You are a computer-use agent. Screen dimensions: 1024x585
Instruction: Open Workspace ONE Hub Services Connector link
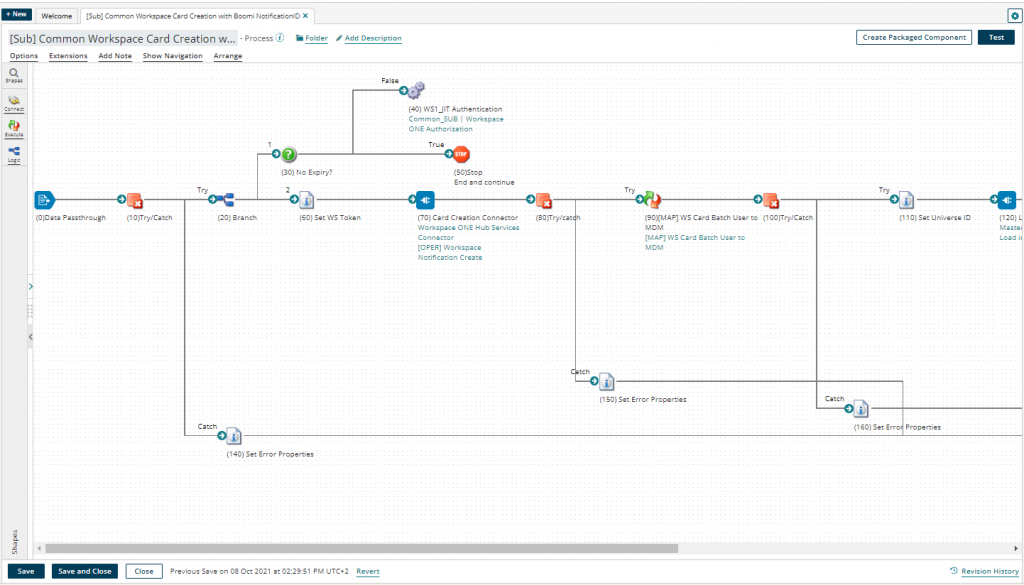pyautogui.click(x=468, y=232)
